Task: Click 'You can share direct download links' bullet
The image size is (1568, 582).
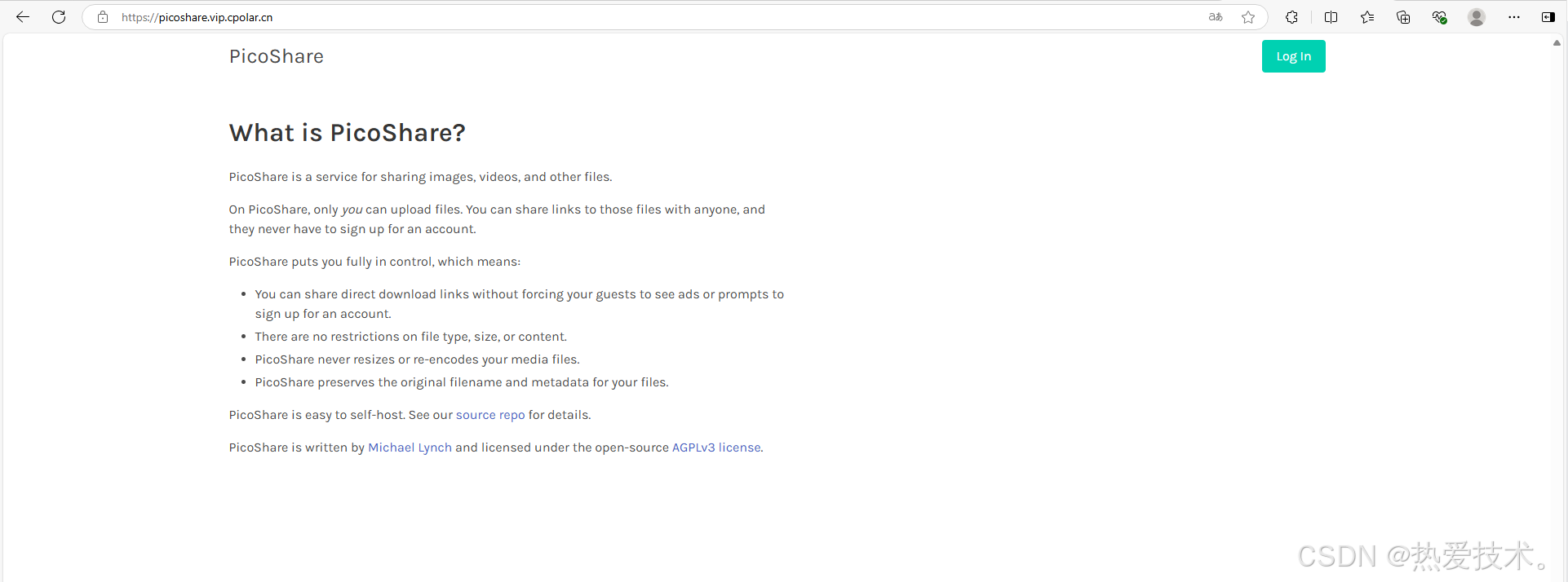Action: click(519, 304)
